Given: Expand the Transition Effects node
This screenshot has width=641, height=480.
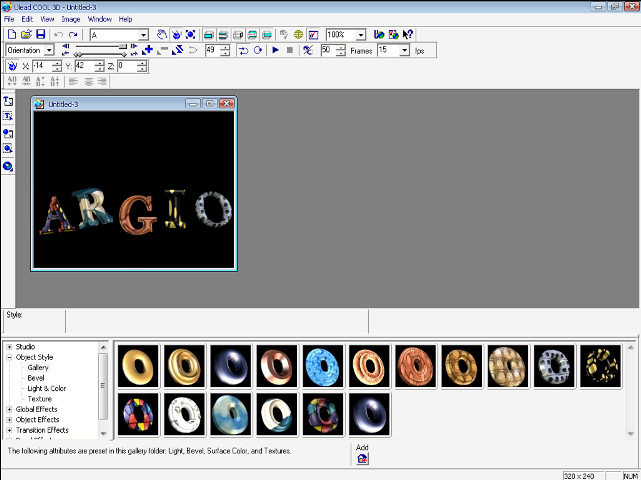Looking at the screenshot, I should (x=9, y=430).
